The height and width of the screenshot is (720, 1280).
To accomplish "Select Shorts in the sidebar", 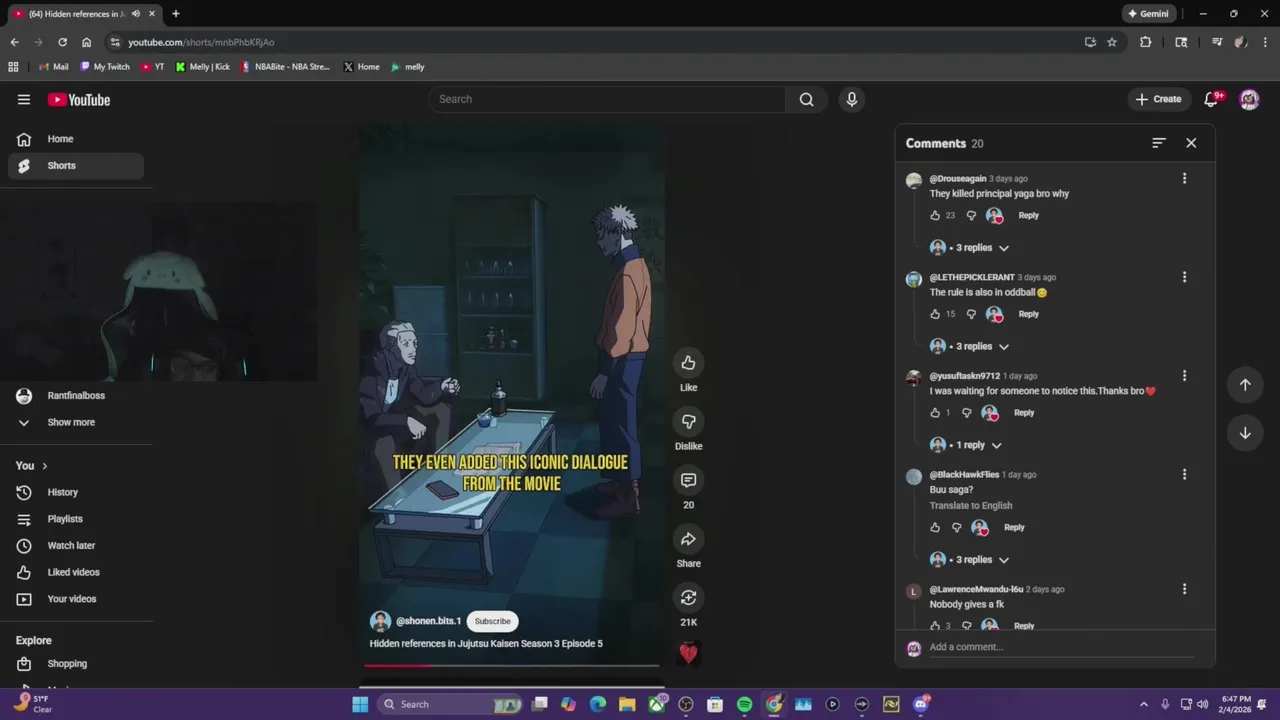I will (76, 166).
